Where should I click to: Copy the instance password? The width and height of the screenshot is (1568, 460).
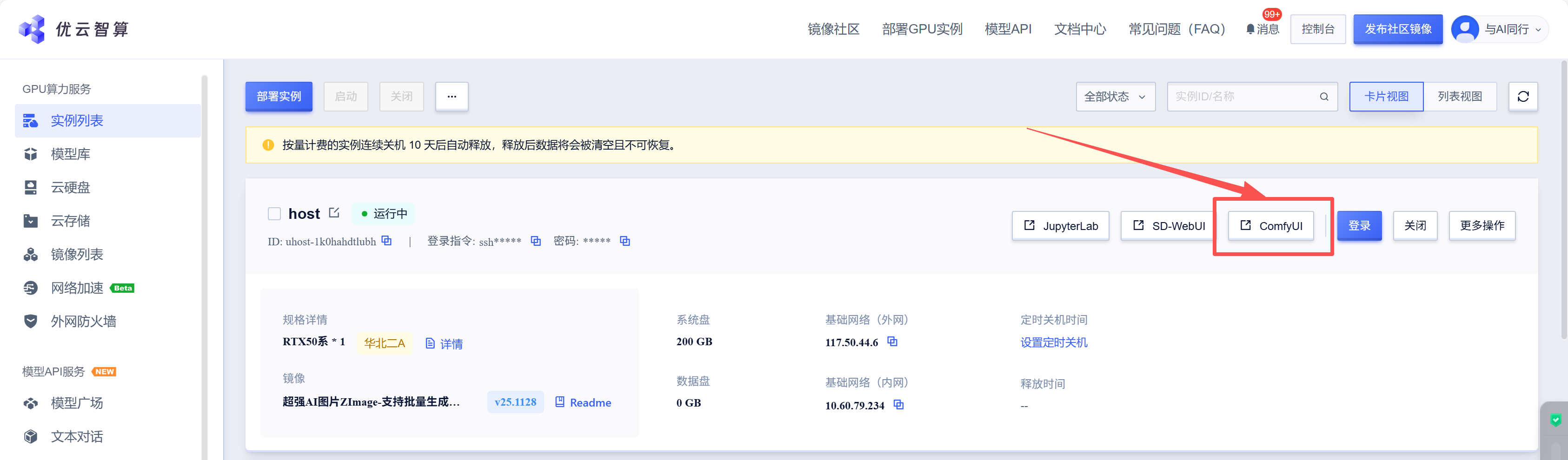(625, 241)
